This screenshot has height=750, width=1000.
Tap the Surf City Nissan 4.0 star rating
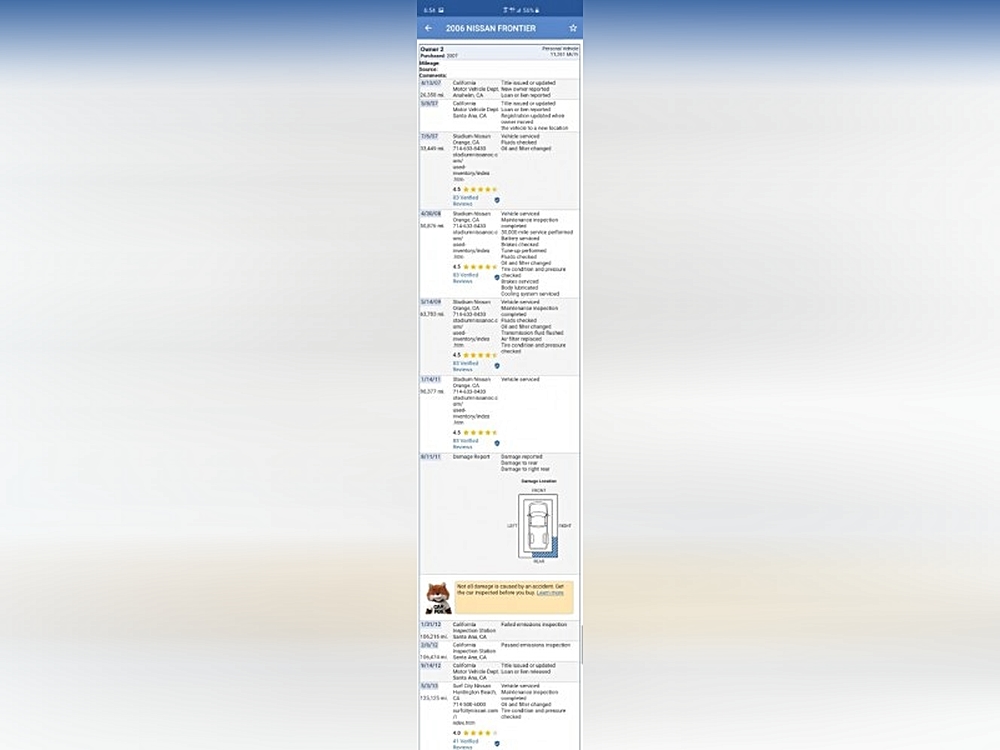(475, 733)
